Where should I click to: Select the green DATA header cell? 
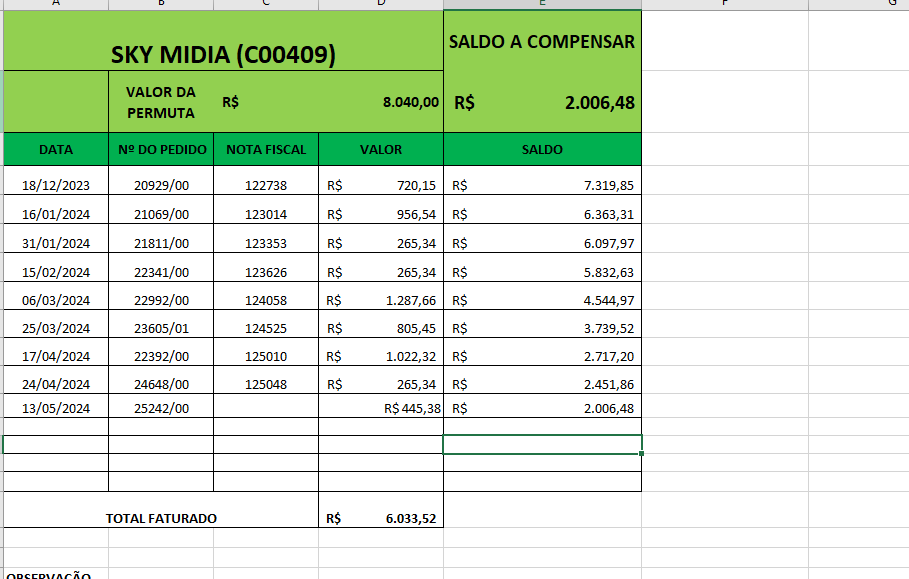coord(56,150)
